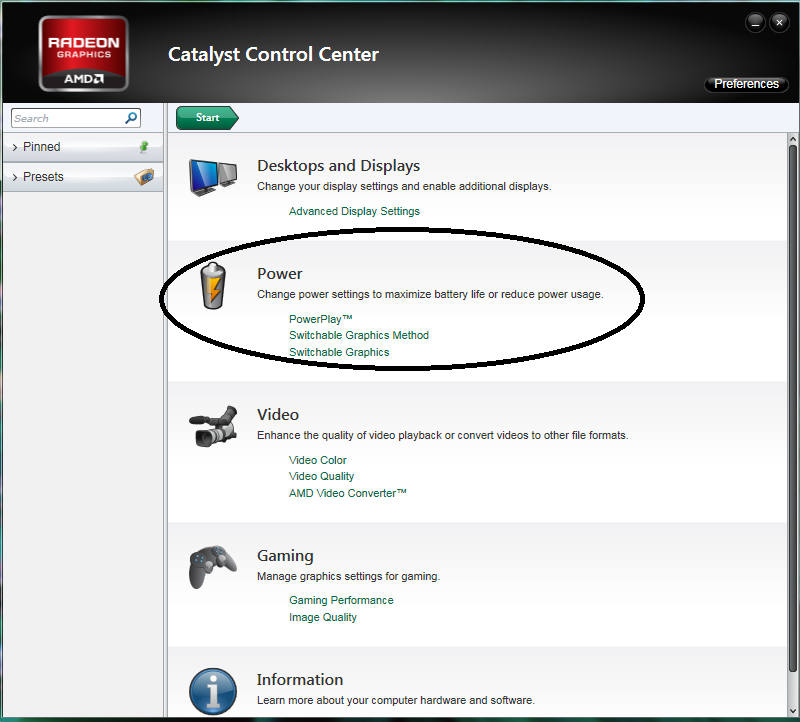Image resolution: width=800 pixels, height=722 pixels.
Task: Expand the Pinned section chevron
Action: [15, 147]
